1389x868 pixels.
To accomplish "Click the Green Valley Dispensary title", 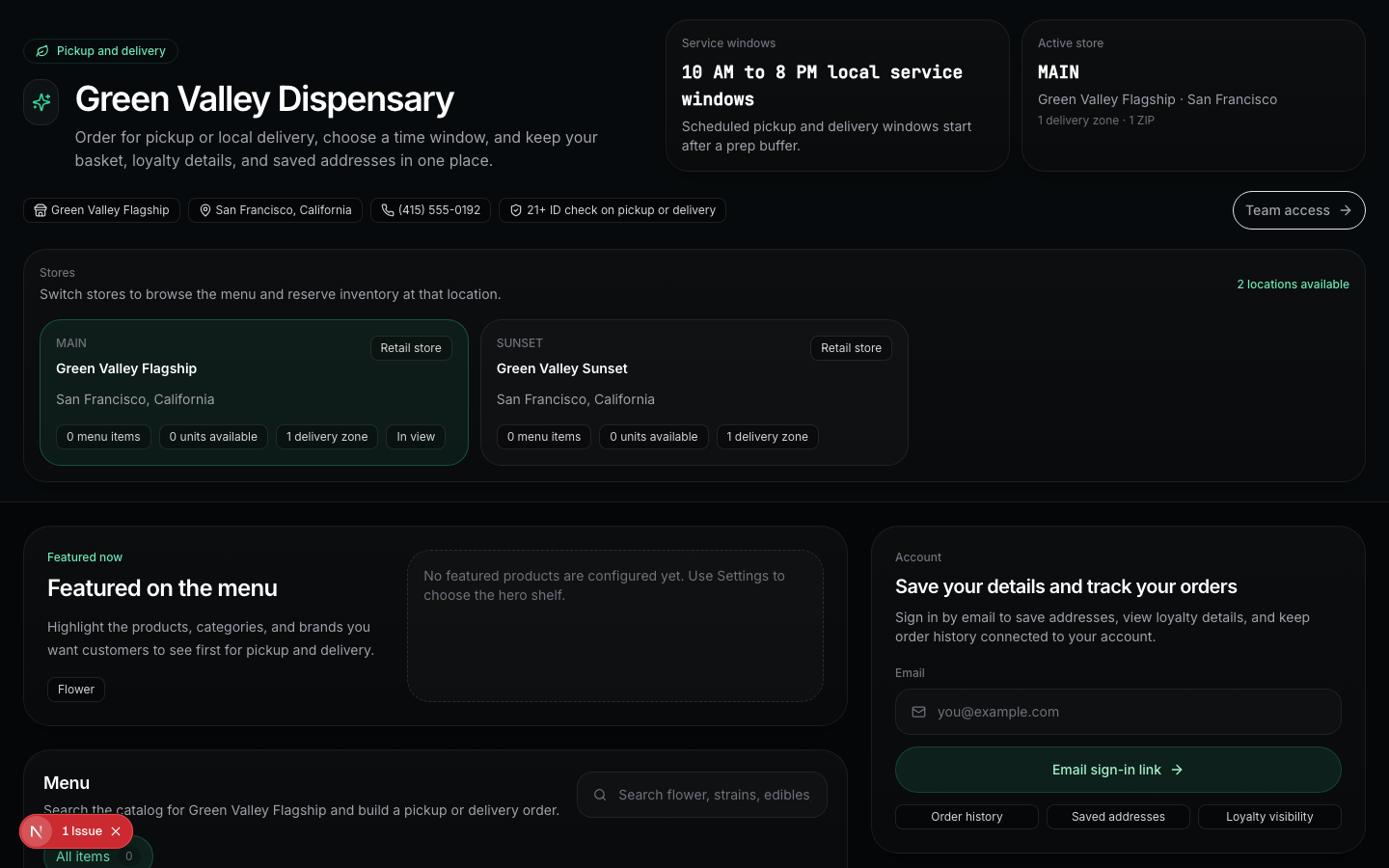I will pyautogui.click(x=264, y=99).
